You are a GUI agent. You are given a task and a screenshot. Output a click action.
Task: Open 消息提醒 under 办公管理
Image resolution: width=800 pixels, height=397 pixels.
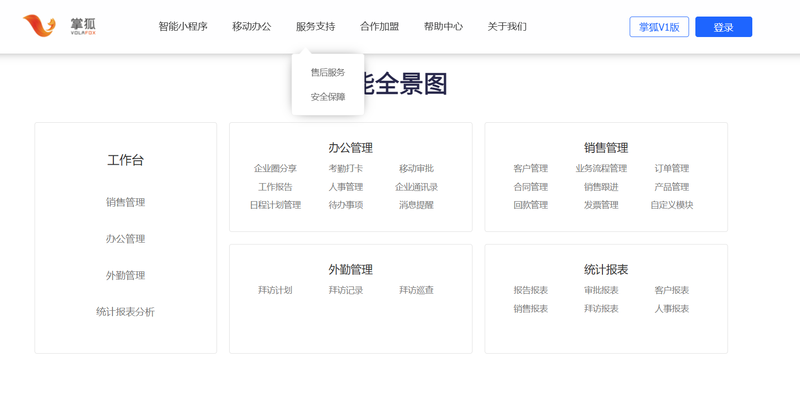coord(416,205)
